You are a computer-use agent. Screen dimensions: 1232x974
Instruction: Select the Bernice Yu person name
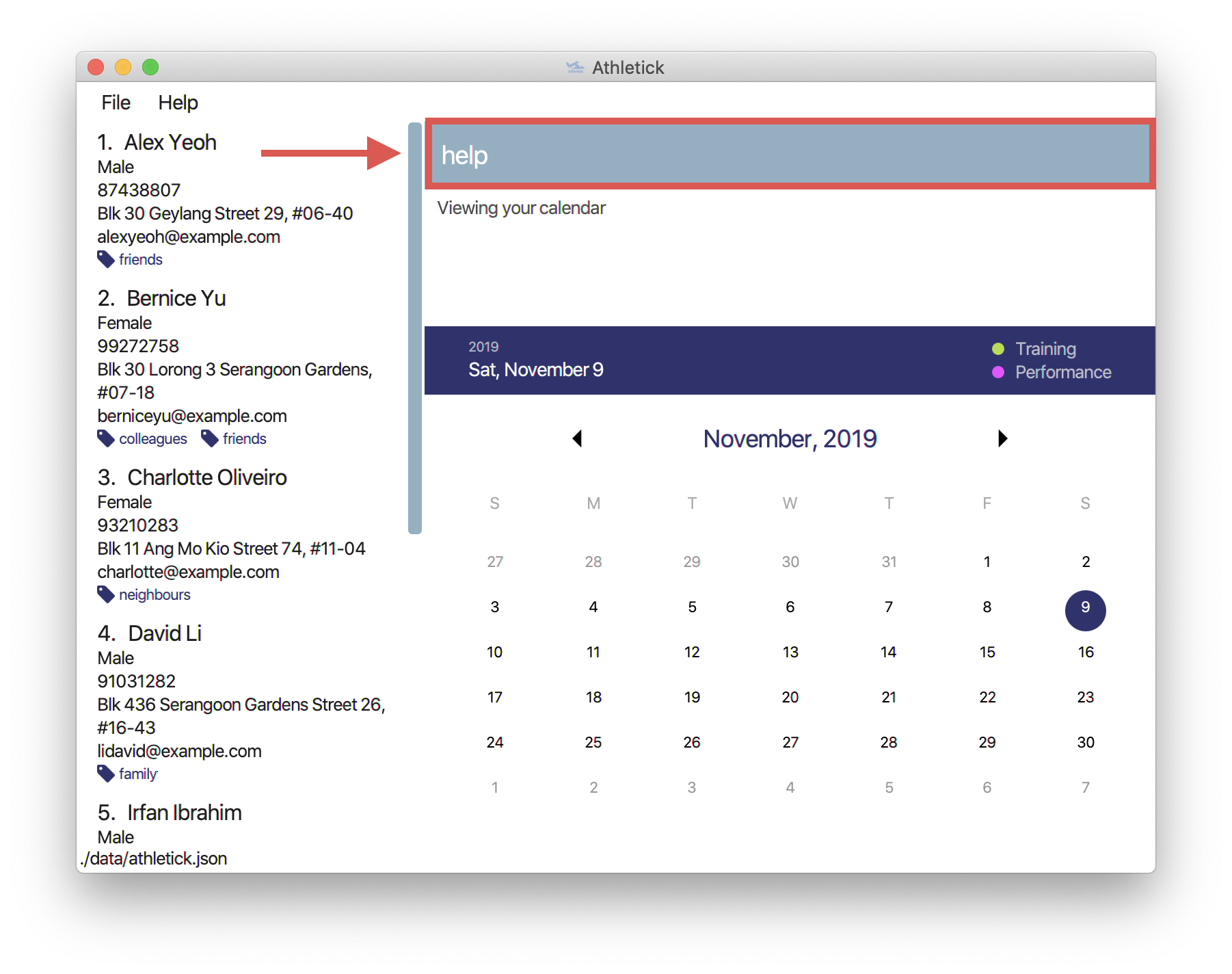pos(176,298)
